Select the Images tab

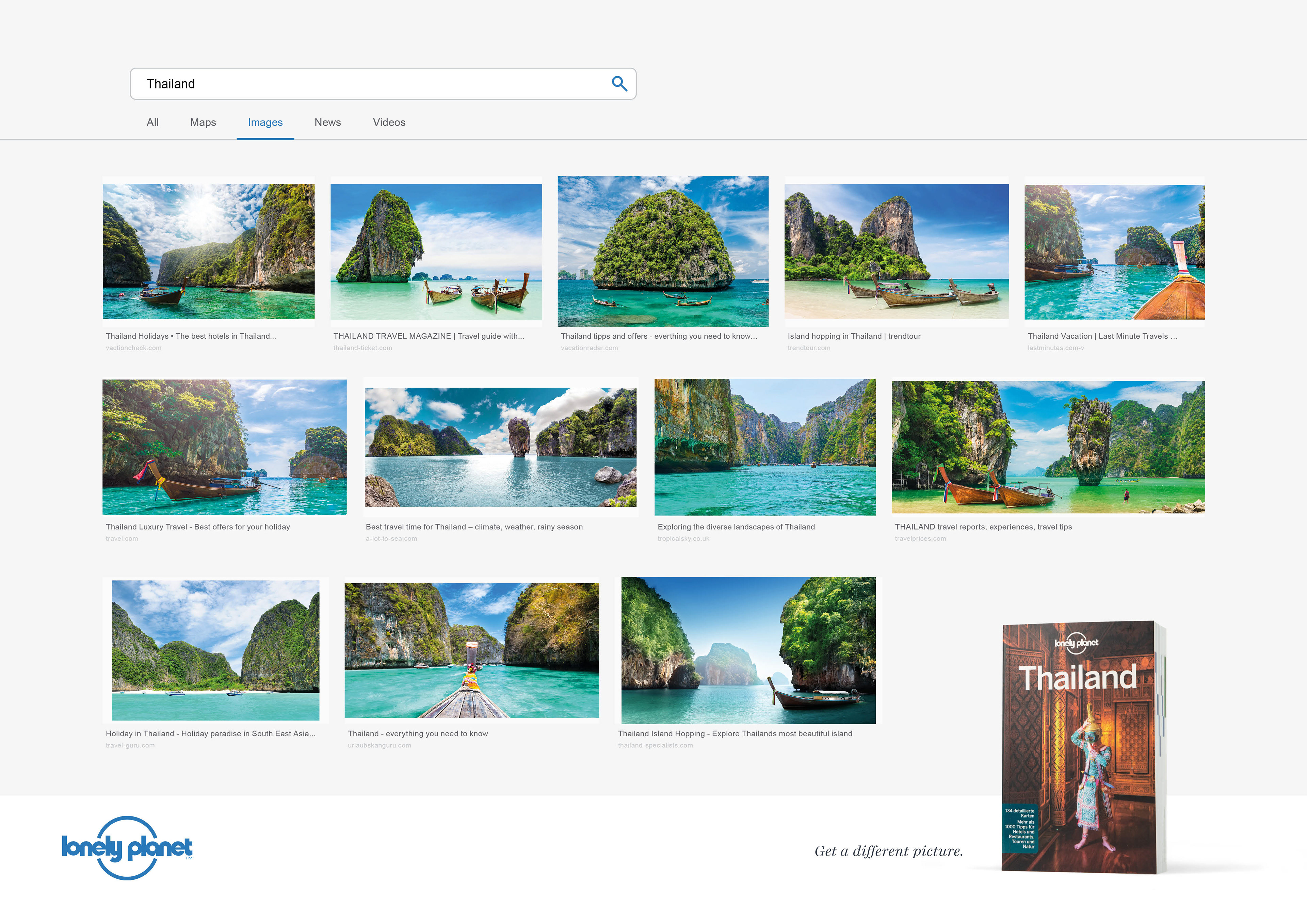click(265, 123)
